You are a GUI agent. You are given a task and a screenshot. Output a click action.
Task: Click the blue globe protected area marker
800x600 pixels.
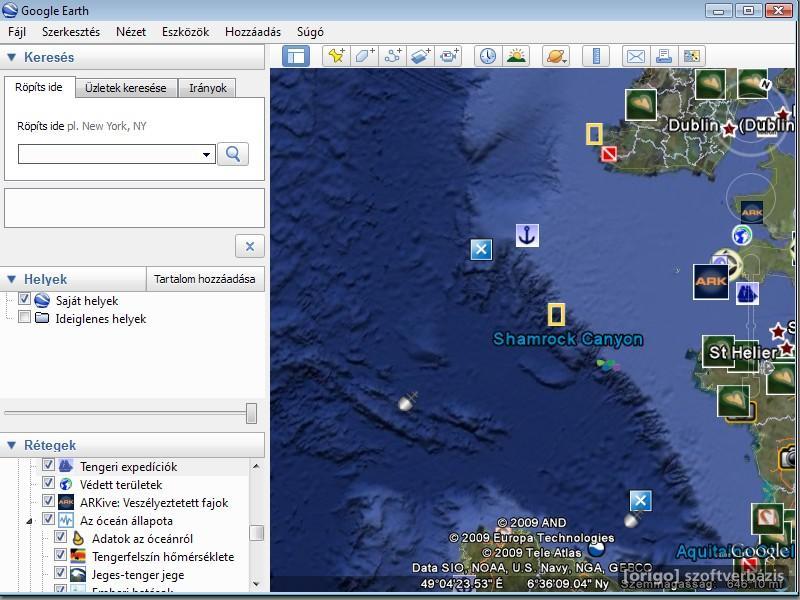click(742, 235)
